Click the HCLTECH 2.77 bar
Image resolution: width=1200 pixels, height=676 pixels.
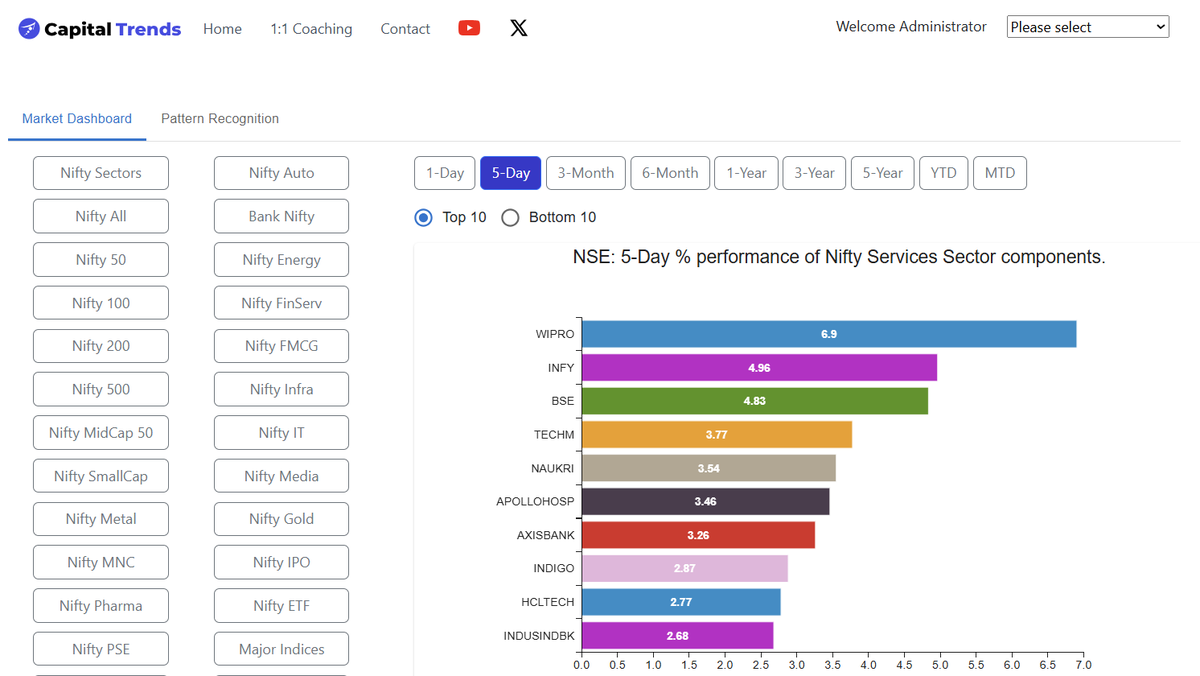click(681, 602)
